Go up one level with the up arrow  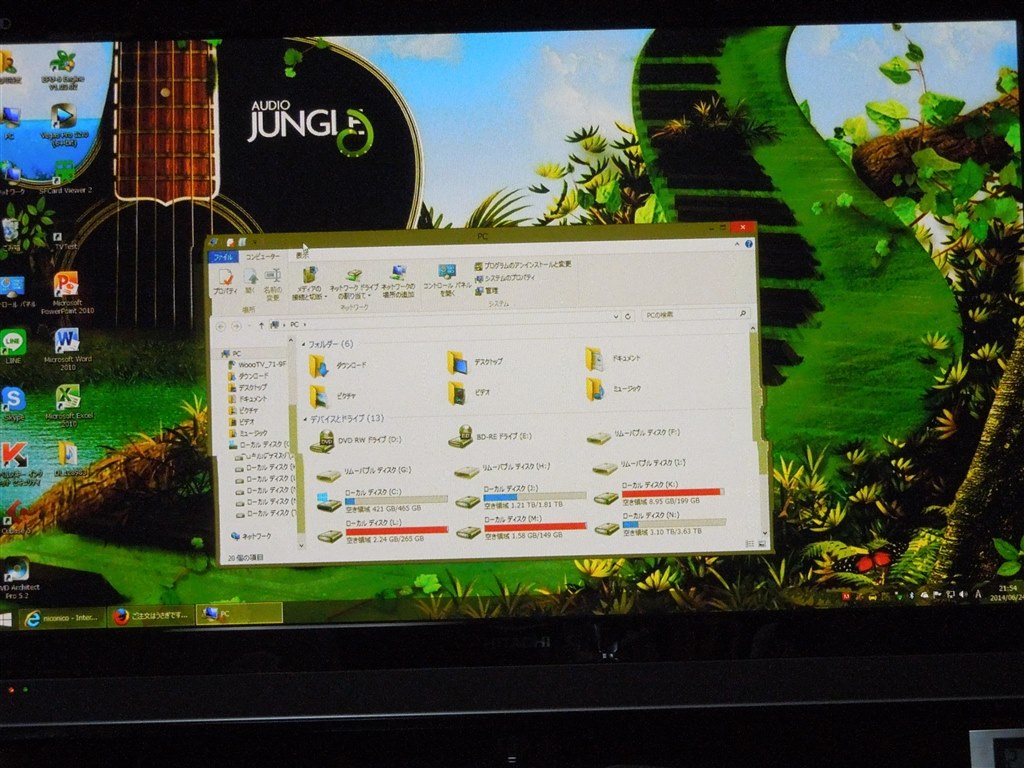(x=261, y=325)
